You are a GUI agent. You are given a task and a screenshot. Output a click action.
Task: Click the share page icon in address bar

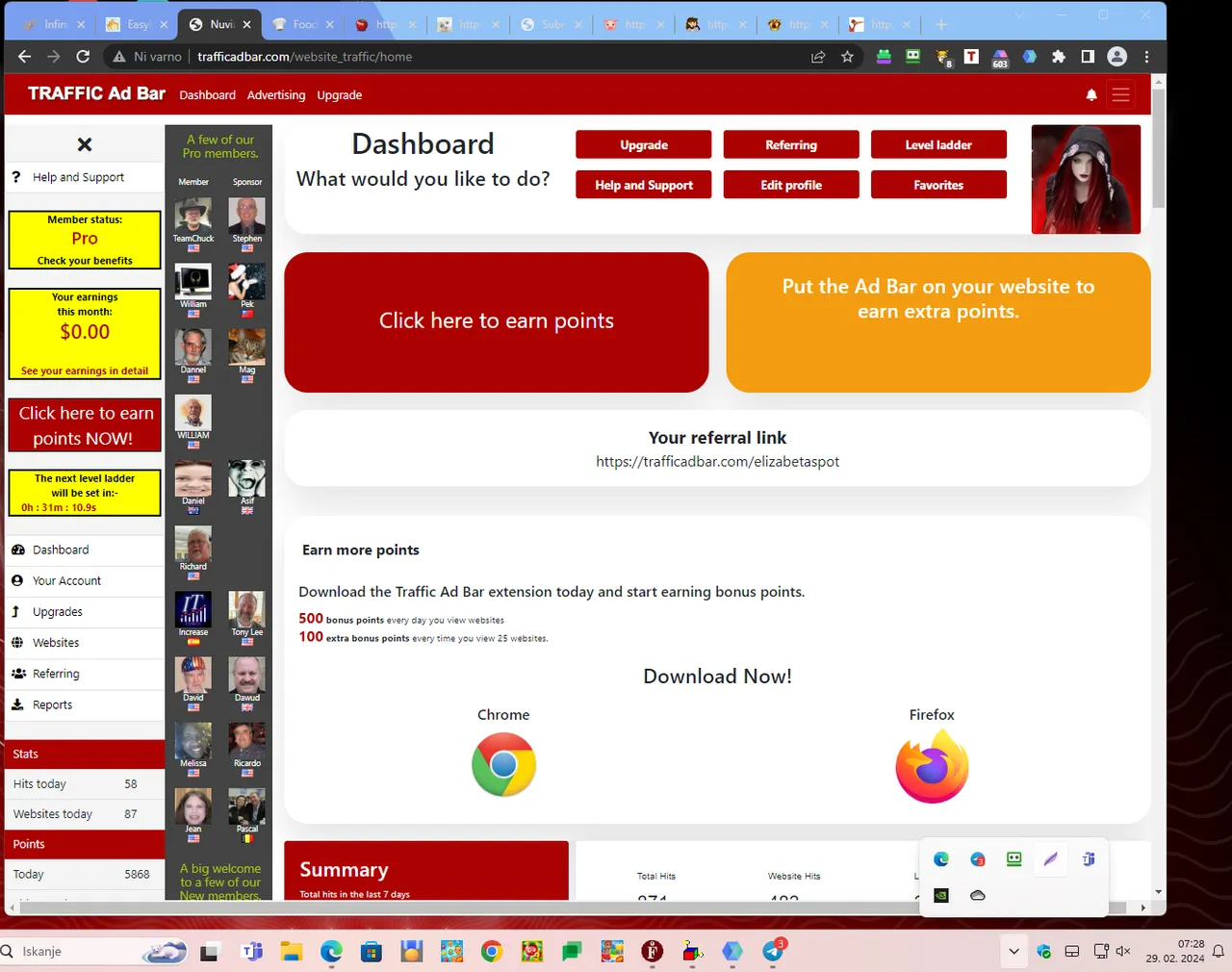tap(818, 57)
